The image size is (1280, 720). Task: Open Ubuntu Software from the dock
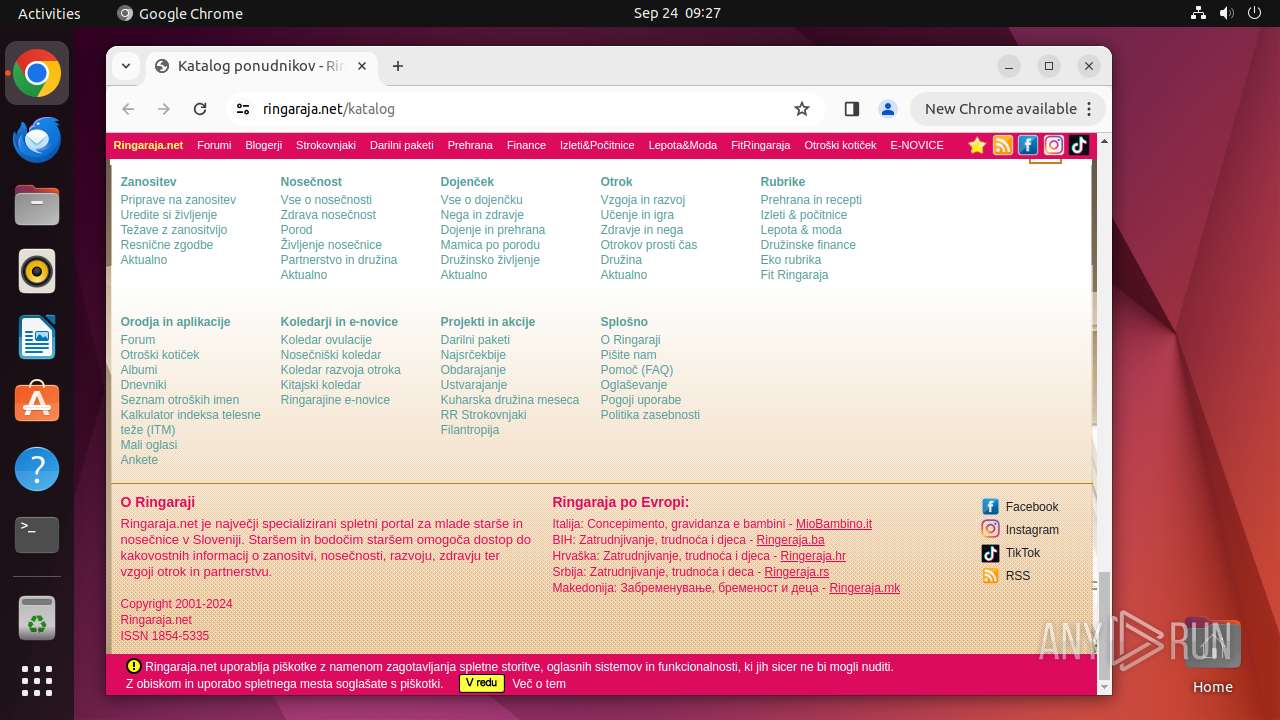coord(37,403)
